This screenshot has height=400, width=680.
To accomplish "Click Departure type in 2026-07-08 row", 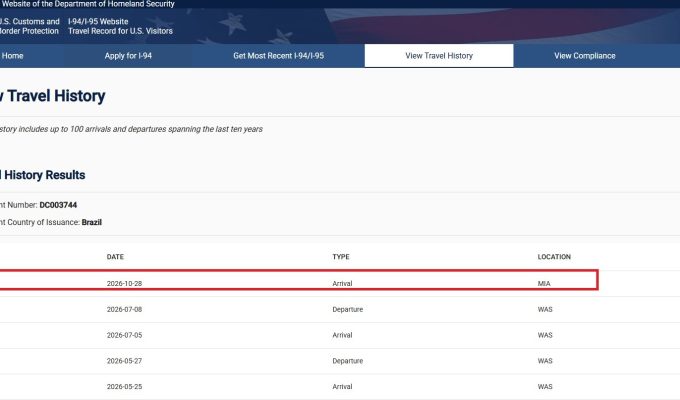I will pos(347,309).
